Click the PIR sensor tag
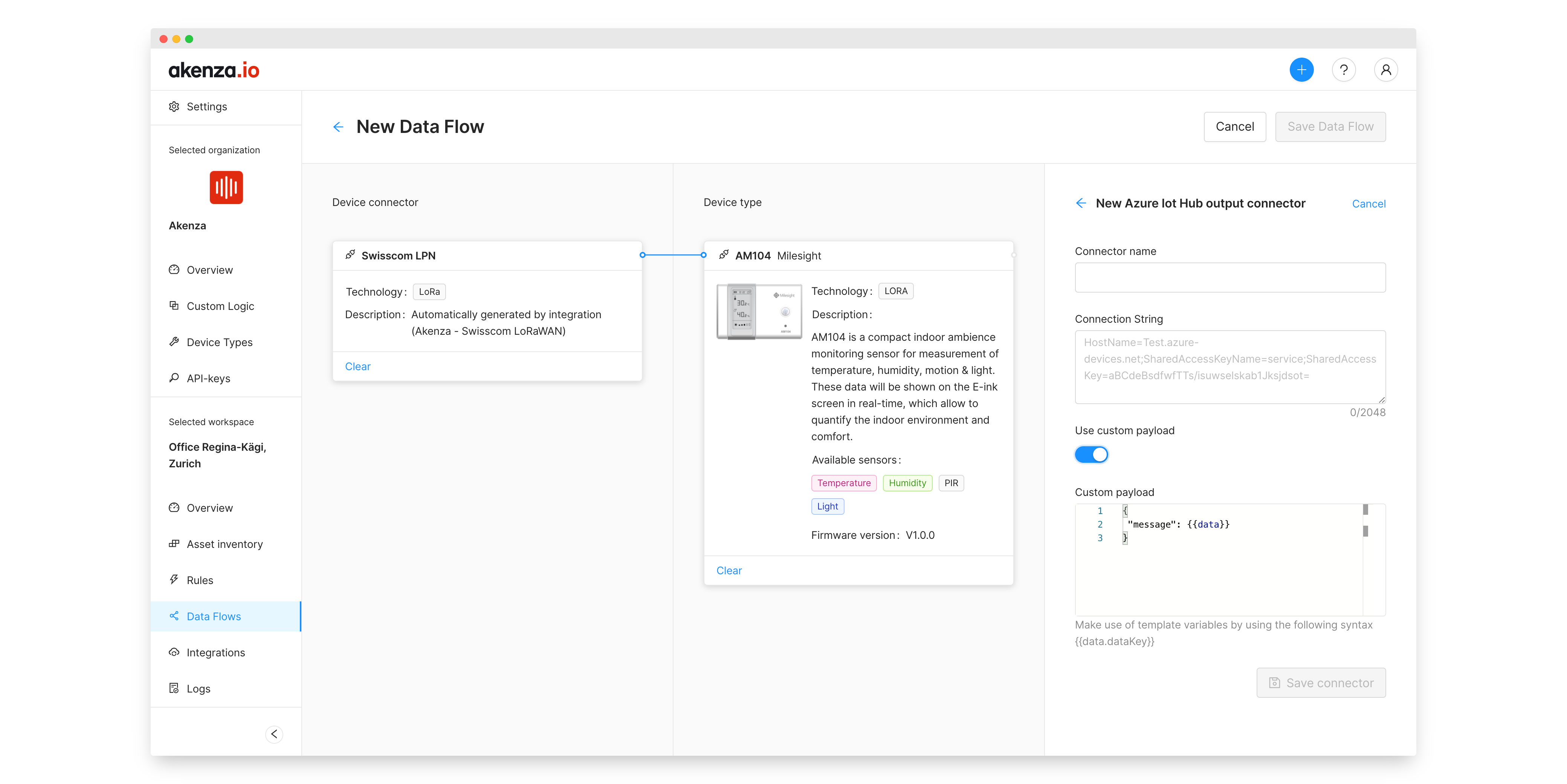Image resolution: width=1567 pixels, height=784 pixels. point(951,483)
